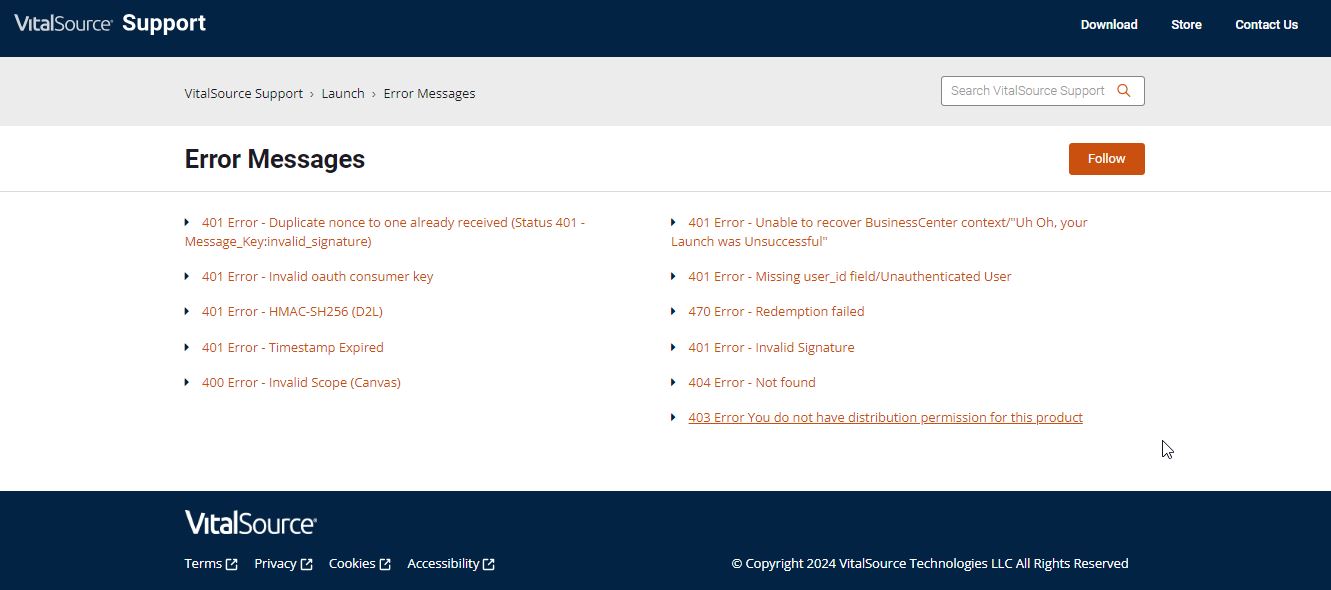
Task: Expand arrow beside 404 Not found
Action: (673, 382)
